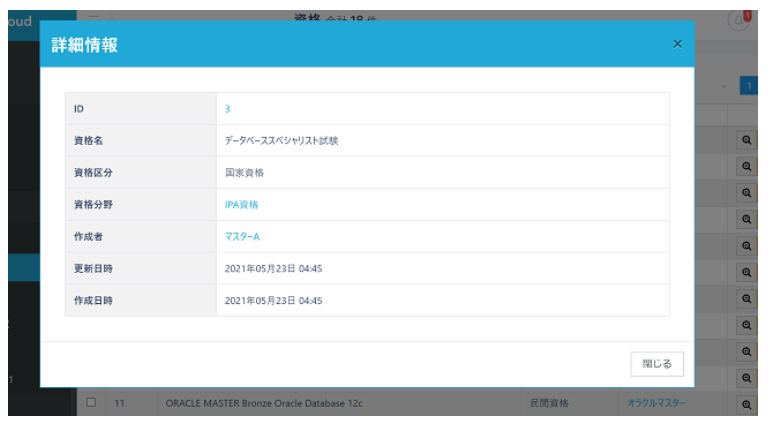Click the topmost magnifier detail icon
The width and height of the screenshot is (783, 423).
point(746,141)
